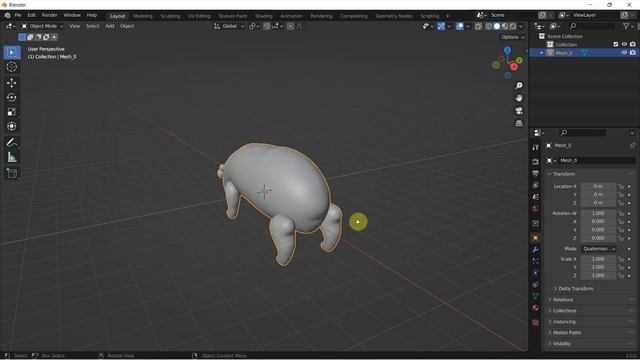Select the Scale tool
Image resolution: width=640 pixels, height=360 pixels.
tap(11, 112)
